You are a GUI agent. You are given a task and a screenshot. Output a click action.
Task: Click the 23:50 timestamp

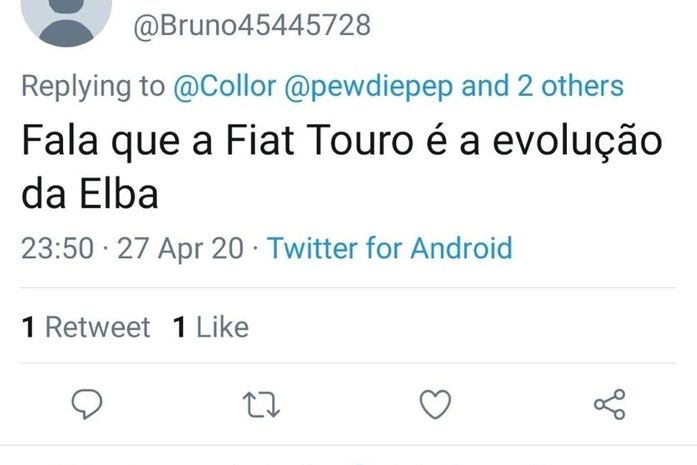pyautogui.click(x=57, y=247)
